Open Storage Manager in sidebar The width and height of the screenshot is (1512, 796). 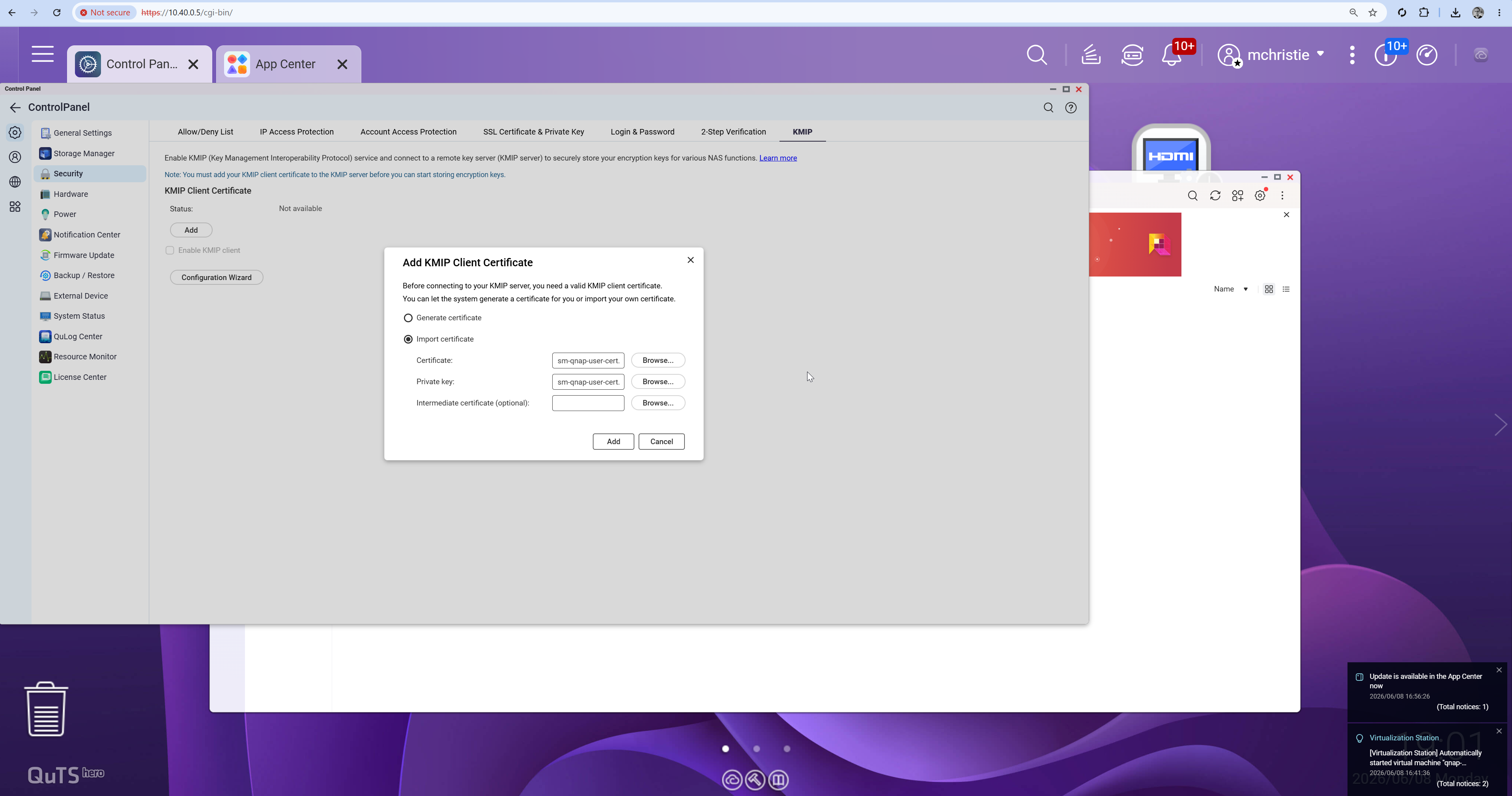(90, 153)
